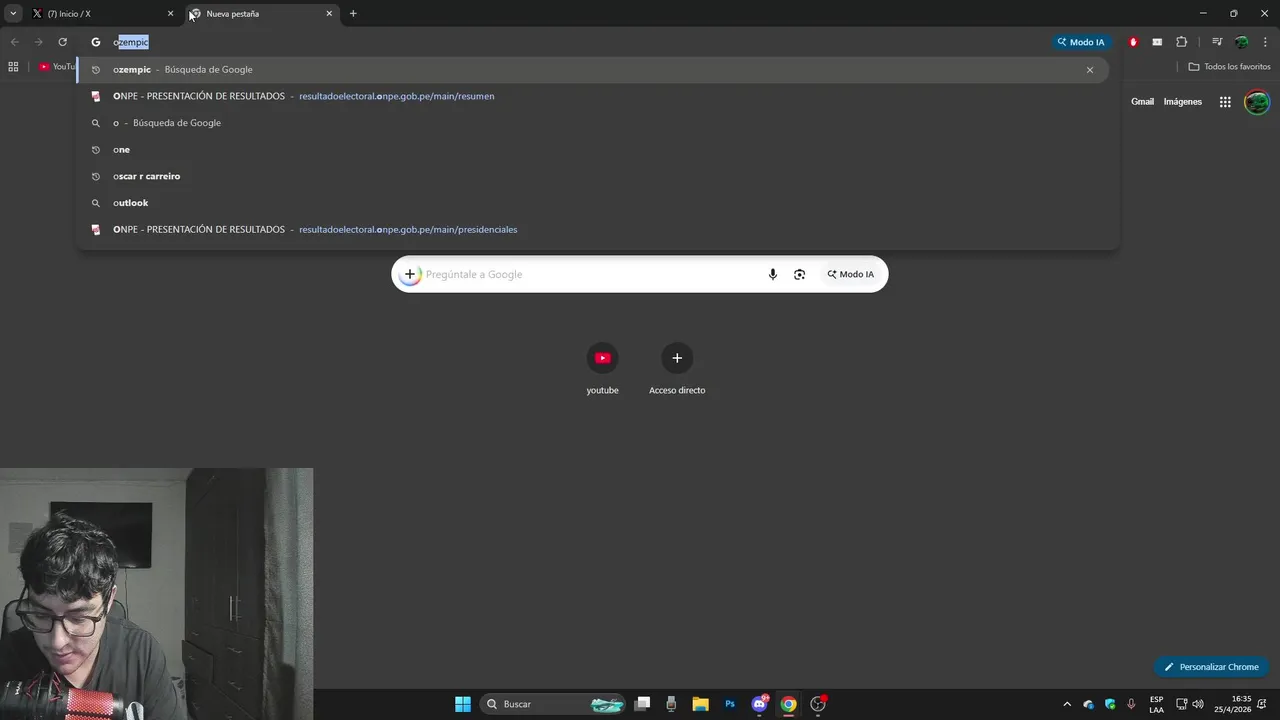
Task: Click the ticket-shaped extension icon
Action: (1157, 42)
